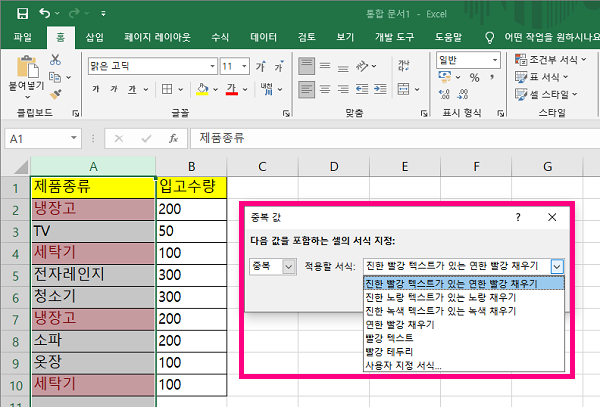
Task: Click the Decrease Indent icon
Action: [362, 90]
